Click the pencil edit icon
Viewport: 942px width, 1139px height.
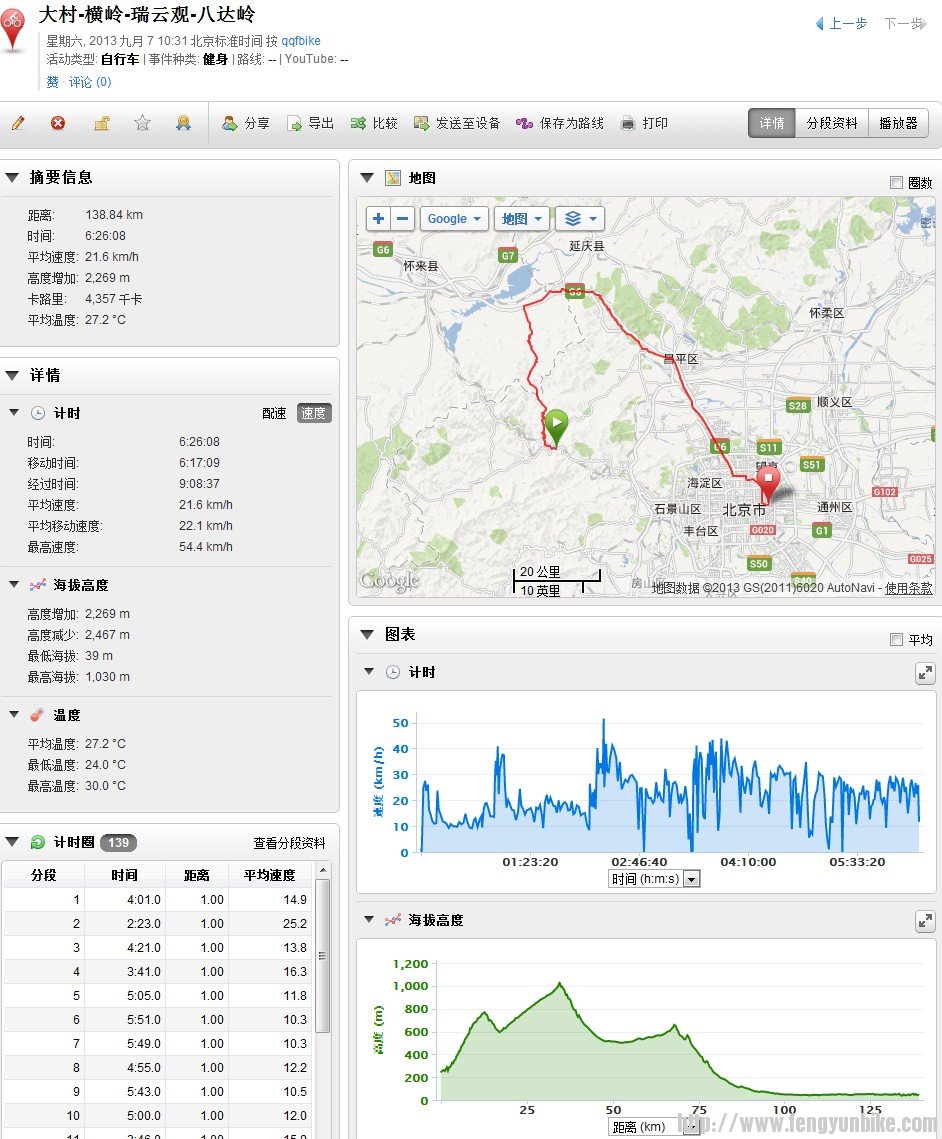click(x=18, y=123)
